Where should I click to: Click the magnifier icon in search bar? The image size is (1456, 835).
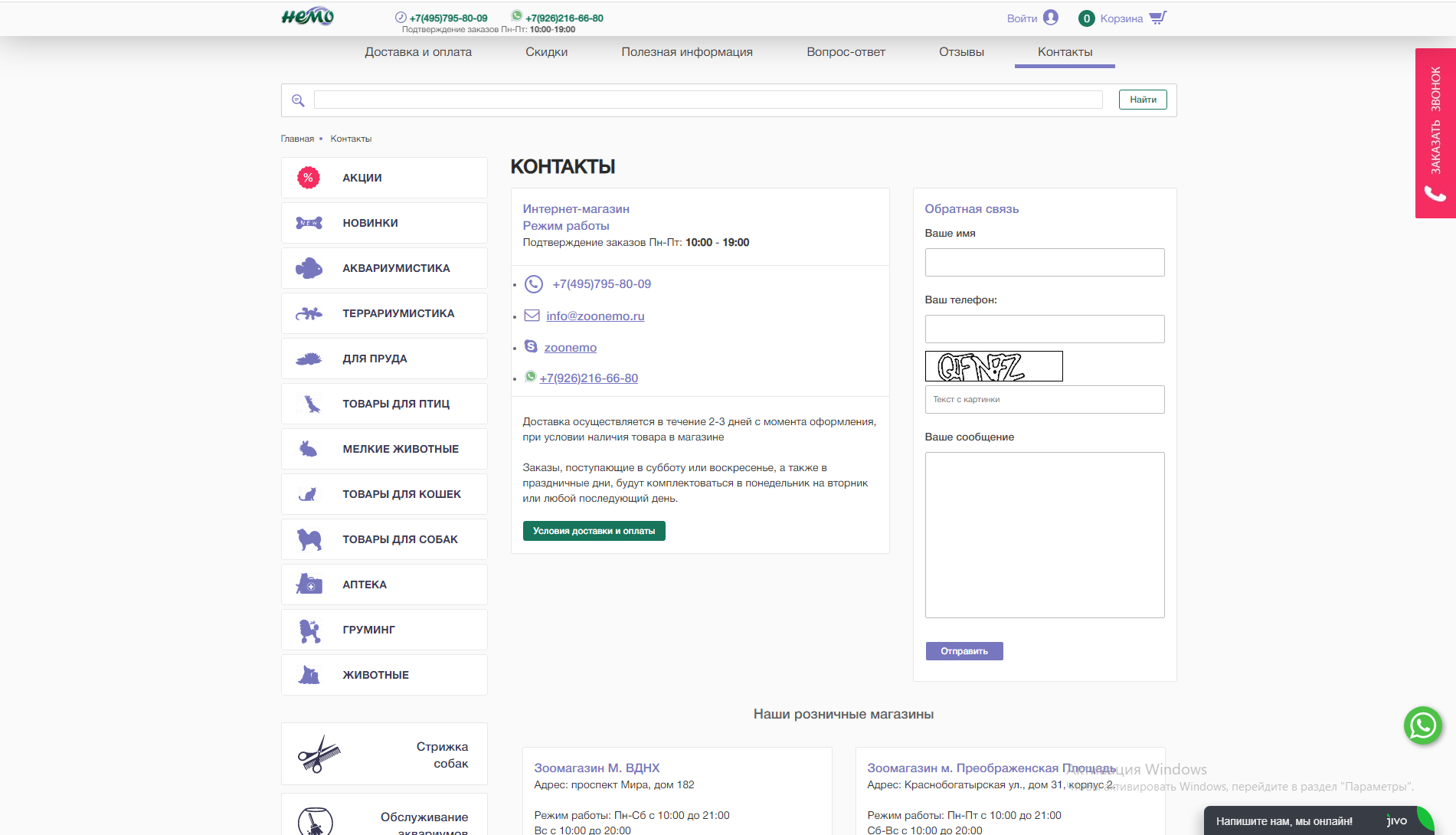point(298,100)
